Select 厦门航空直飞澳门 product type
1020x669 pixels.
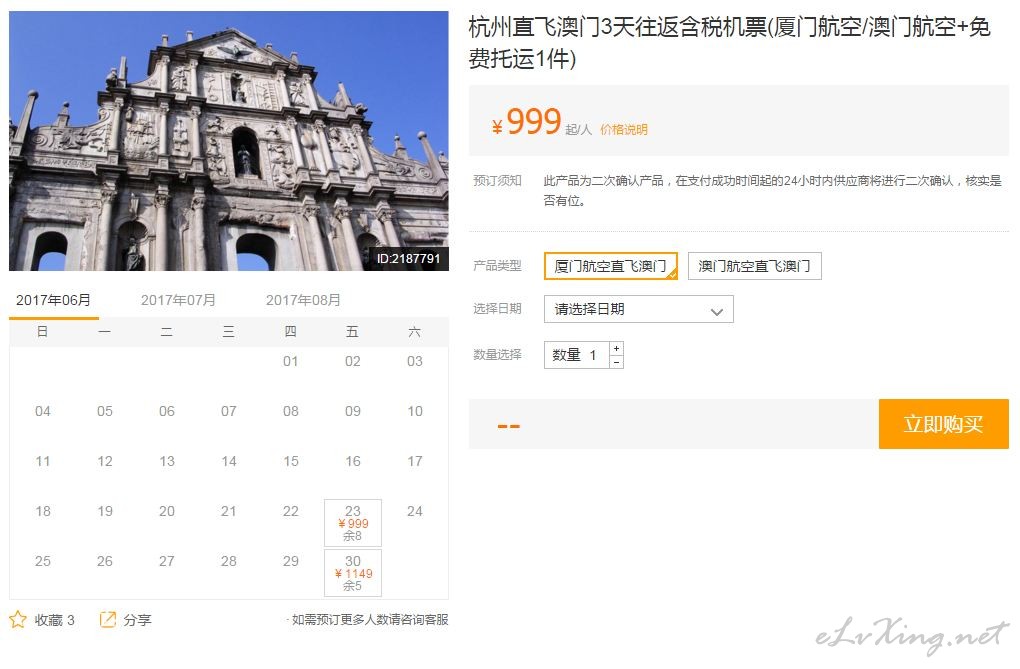(610, 266)
